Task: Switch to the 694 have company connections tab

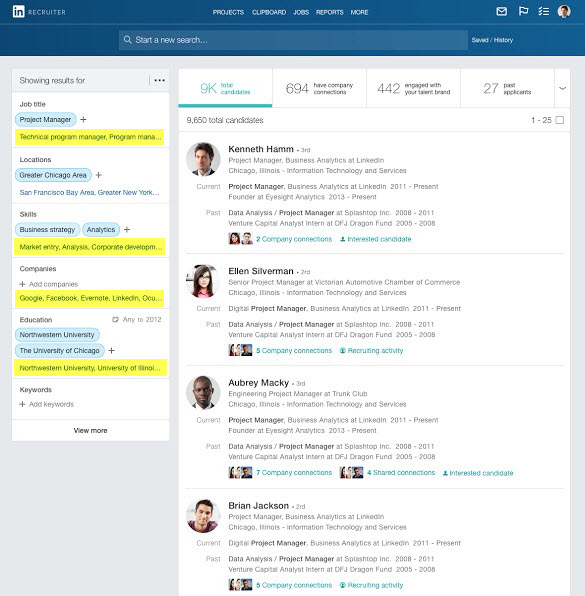Action: pos(319,88)
